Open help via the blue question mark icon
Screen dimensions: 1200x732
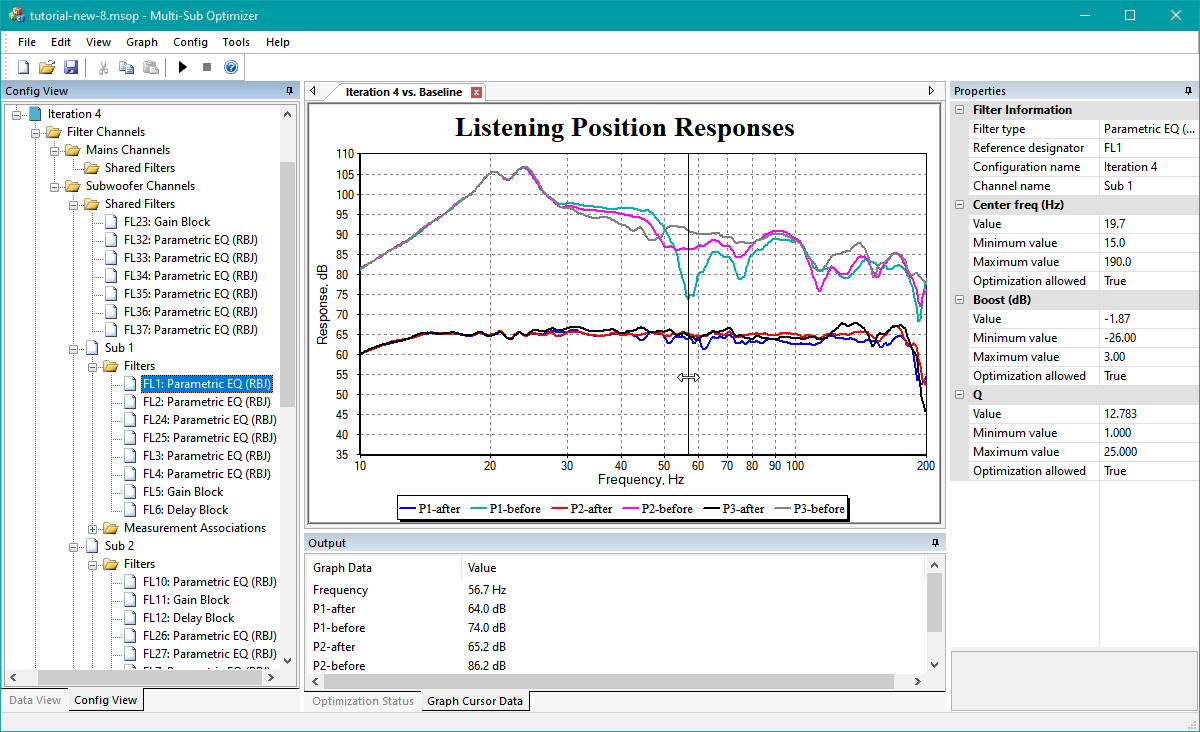(231, 67)
